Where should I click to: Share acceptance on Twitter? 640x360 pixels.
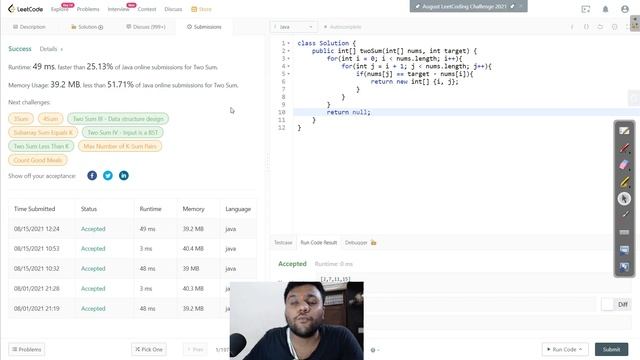pyautogui.click(x=108, y=176)
